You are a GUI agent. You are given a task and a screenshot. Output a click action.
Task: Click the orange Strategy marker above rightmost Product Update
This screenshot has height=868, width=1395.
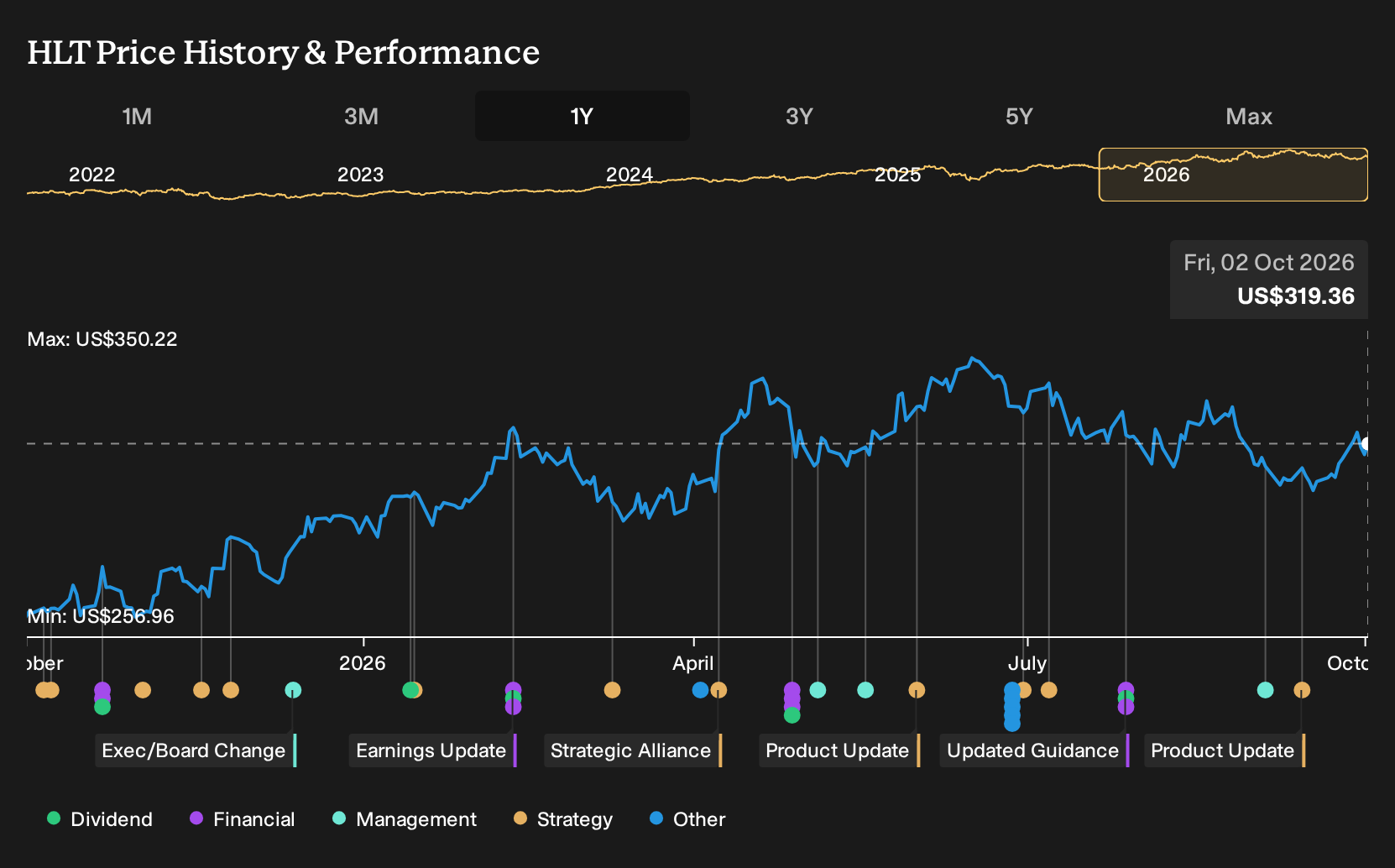[x=1302, y=690]
